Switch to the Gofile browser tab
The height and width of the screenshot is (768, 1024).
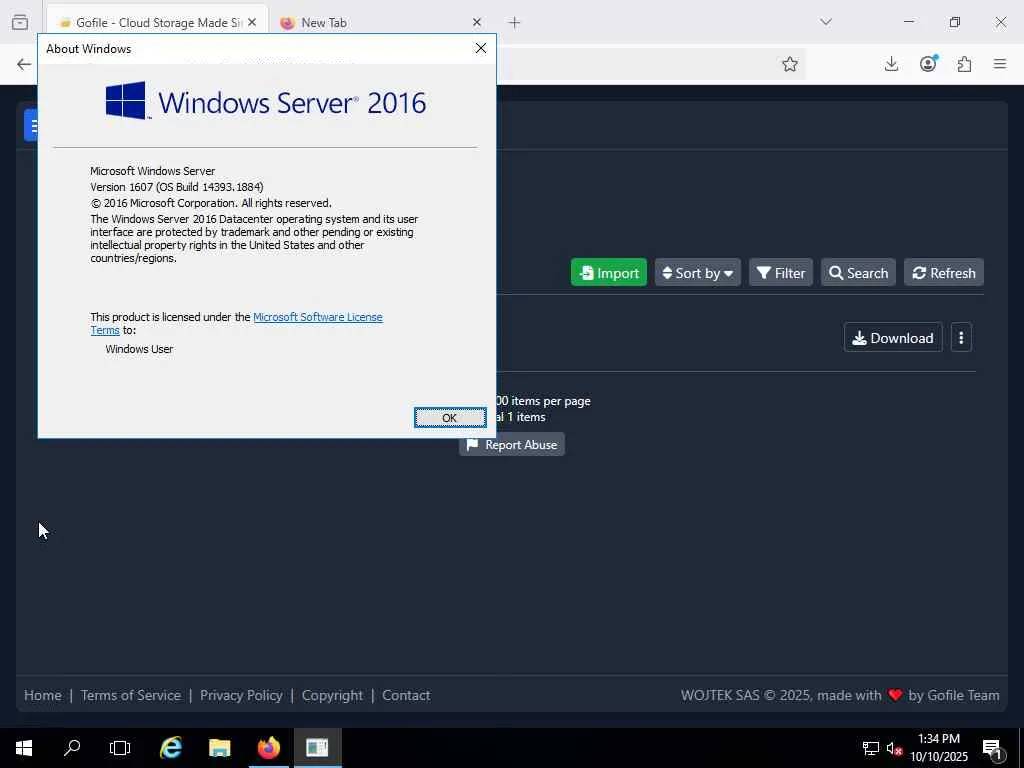click(157, 22)
